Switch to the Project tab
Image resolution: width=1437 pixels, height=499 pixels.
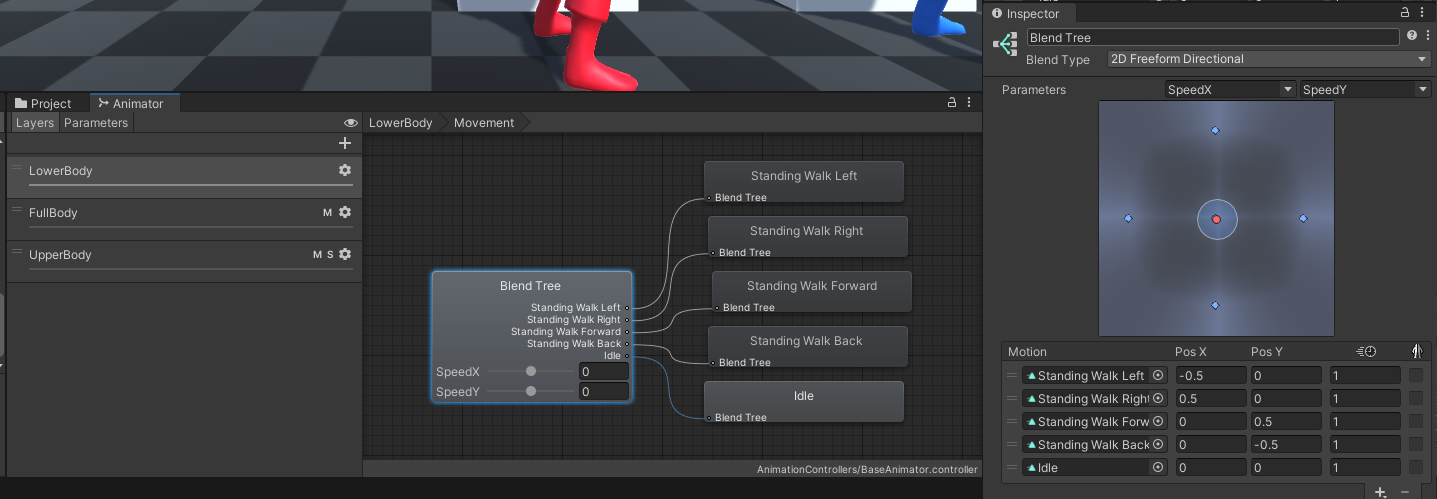tap(44, 103)
